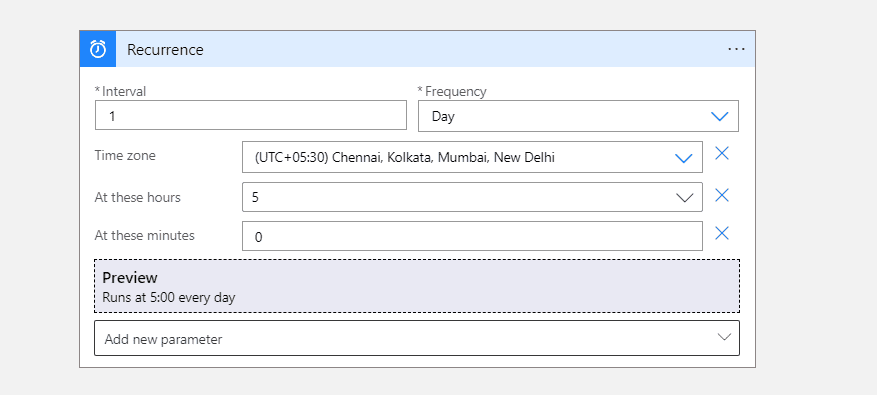Click the Runs at 5:00 every day text

pos(169,297)
